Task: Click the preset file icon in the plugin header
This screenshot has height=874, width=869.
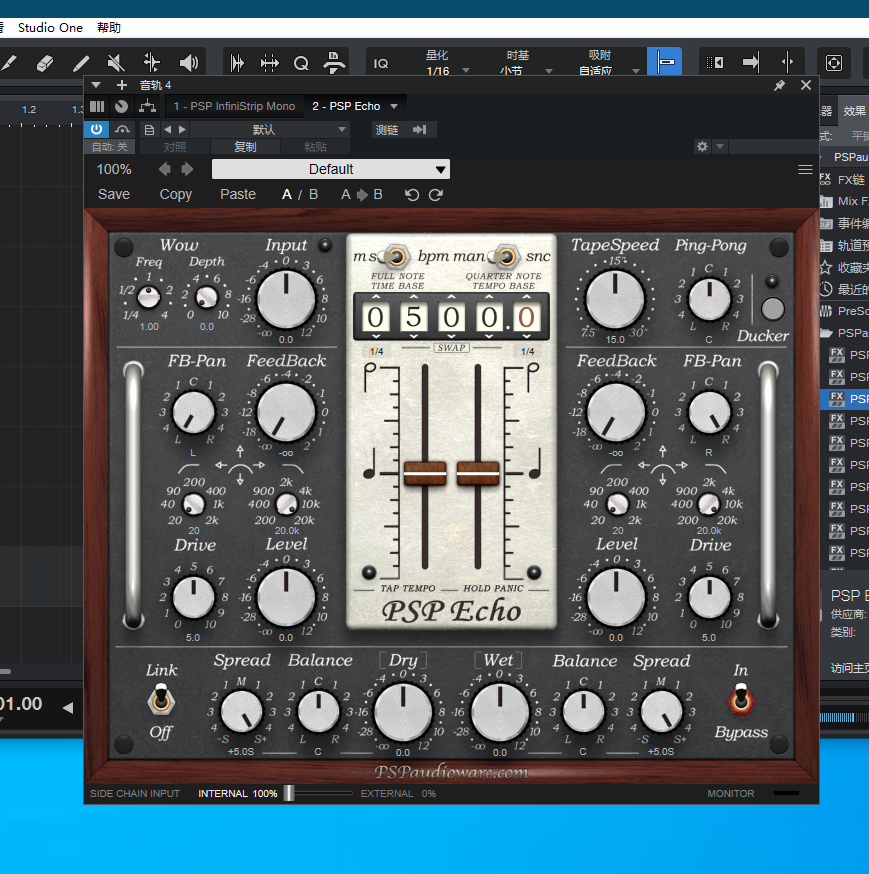Action: (x=149, y=130)
